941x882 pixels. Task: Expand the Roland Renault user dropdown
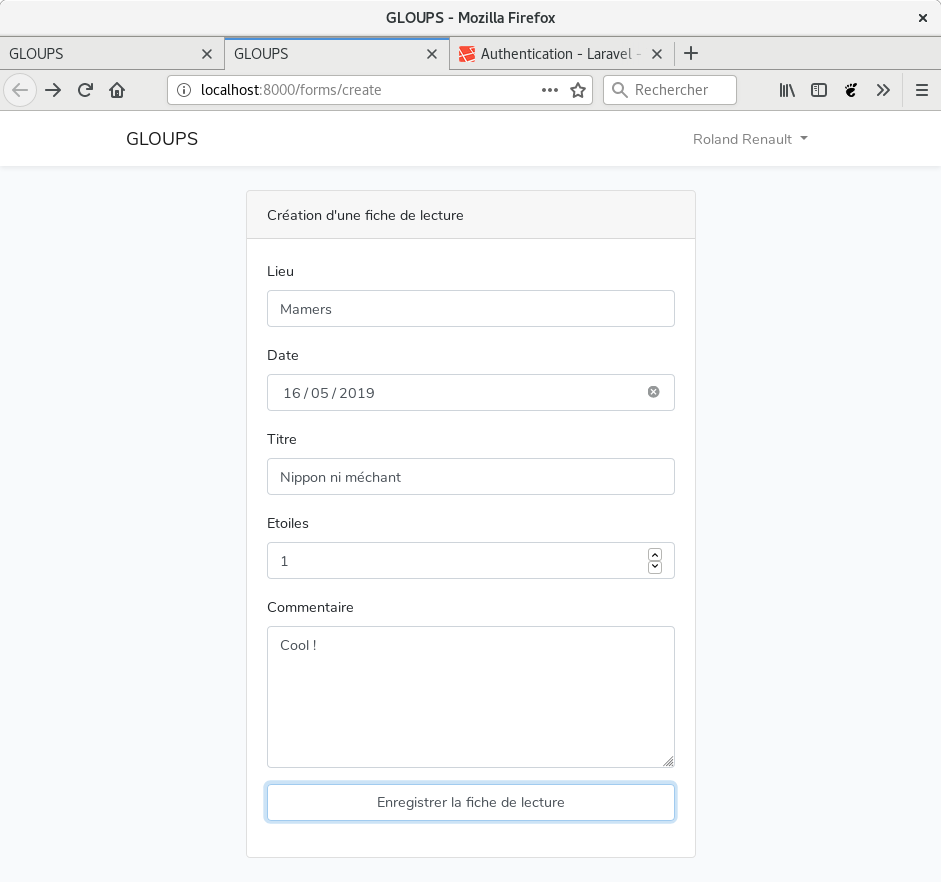tap(749, 139)
